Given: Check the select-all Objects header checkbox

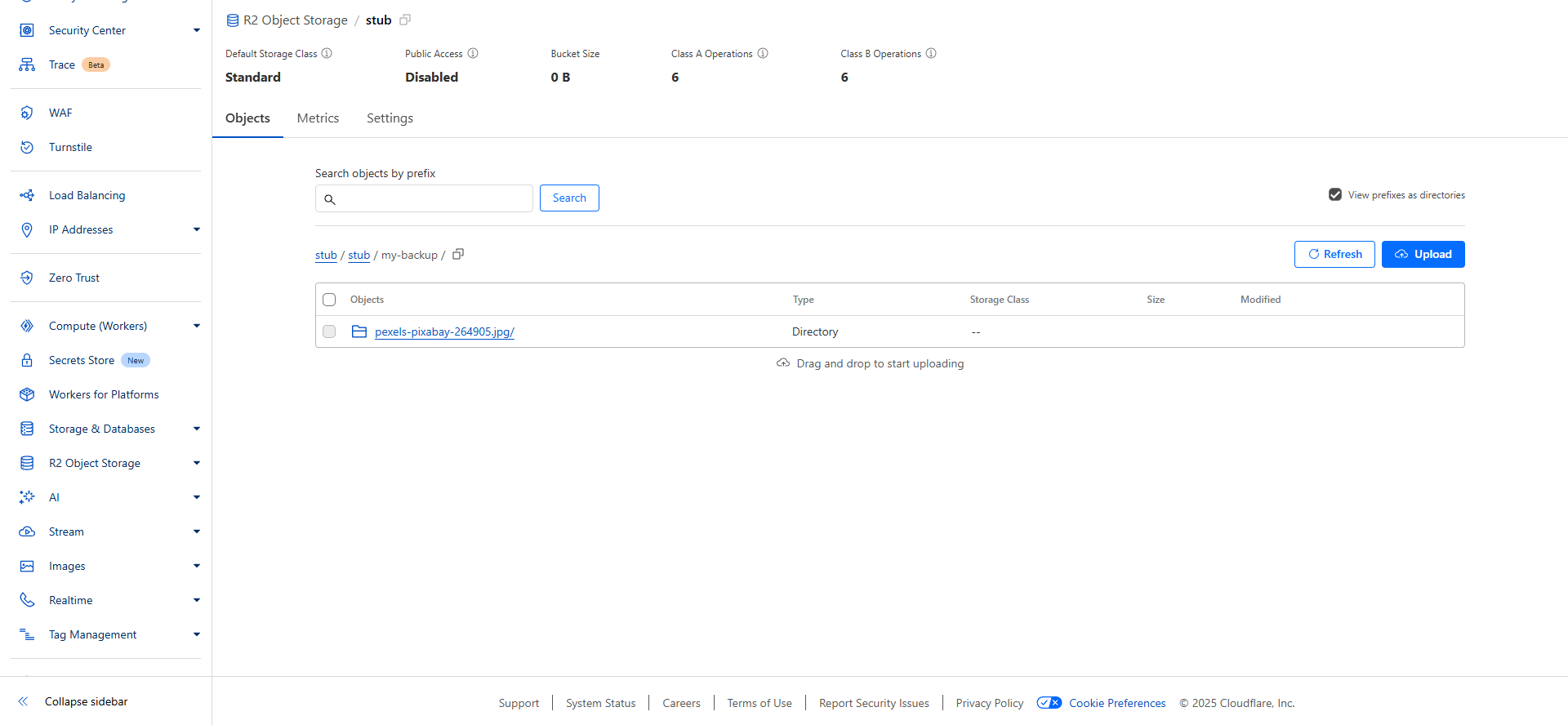Looking at the screenshot, I should point(329,300).
